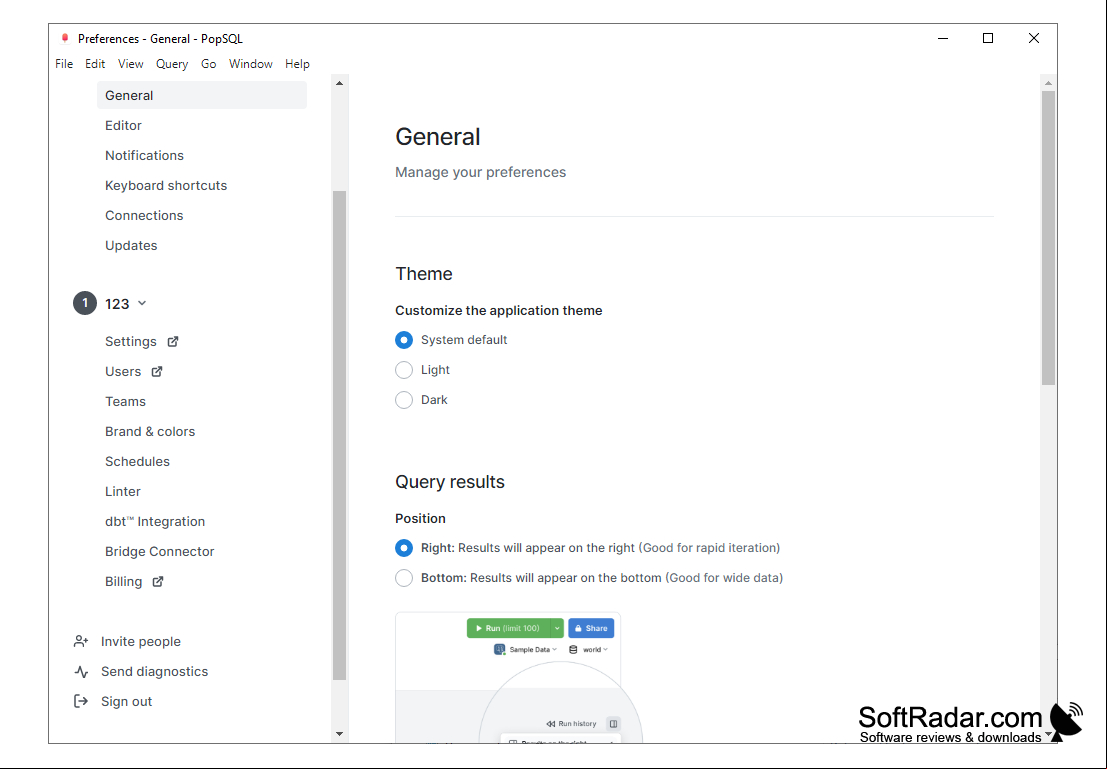Open the Edit menu
Screen dimensions: 1107x769
click(x=95, y=64)
